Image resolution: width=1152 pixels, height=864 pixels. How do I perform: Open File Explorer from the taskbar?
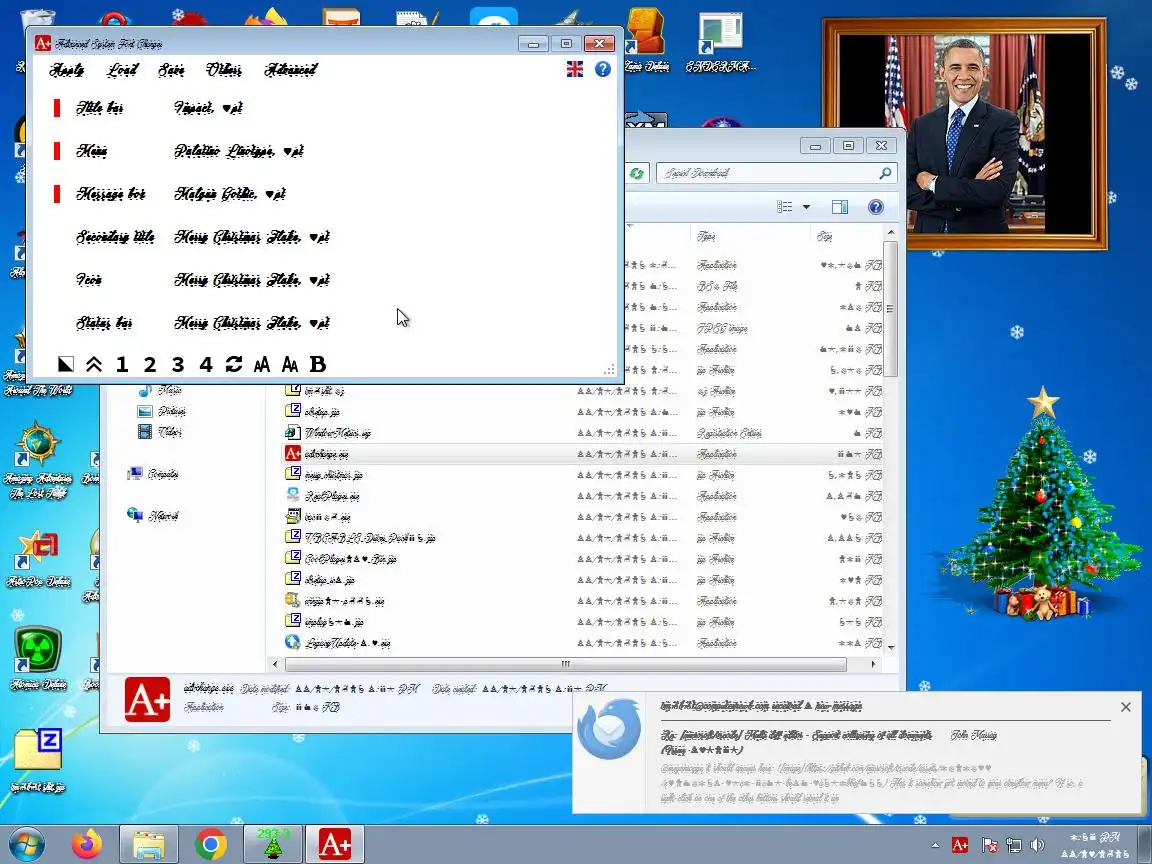[149, 844]
